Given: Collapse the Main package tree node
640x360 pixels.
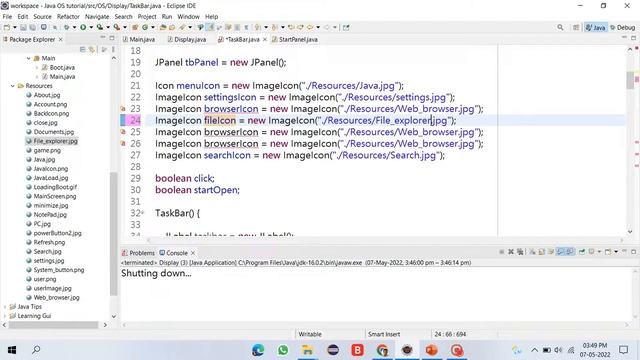Looking at the screenshot, I should point(29,58).
